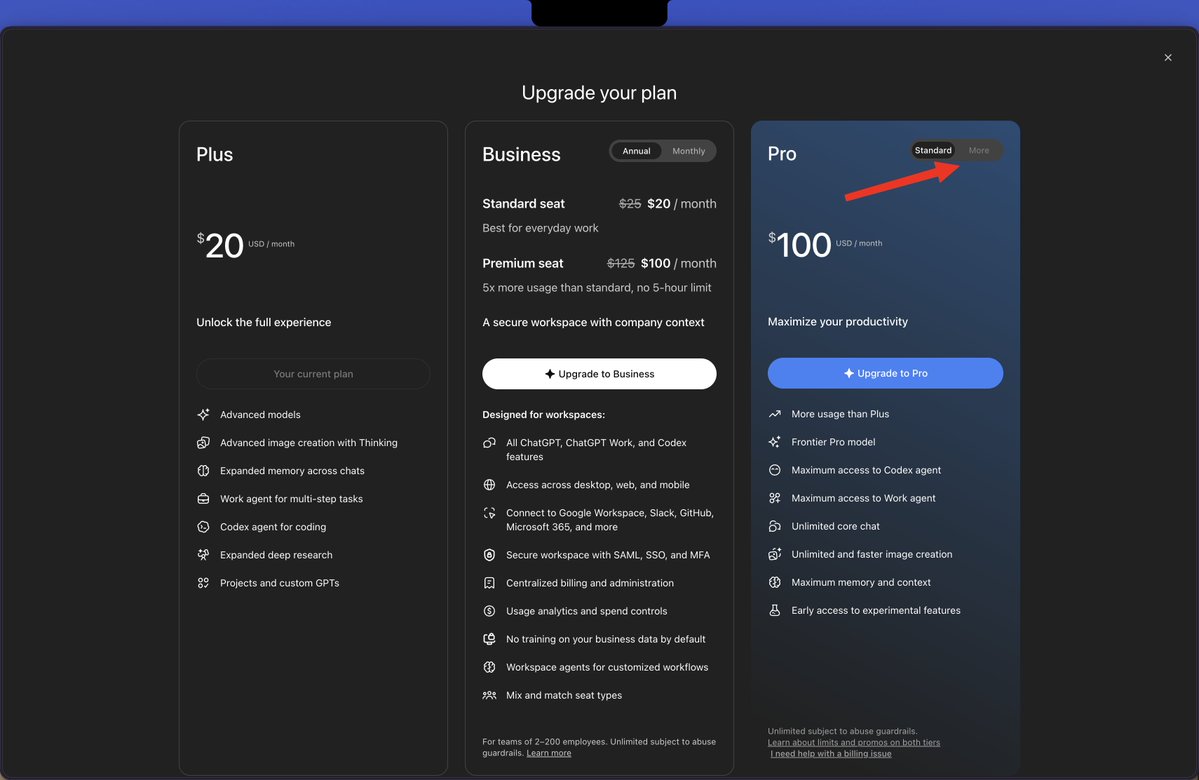1199x780 pixels.
Task: Click the Best for everyday work text
Action: 541,228
